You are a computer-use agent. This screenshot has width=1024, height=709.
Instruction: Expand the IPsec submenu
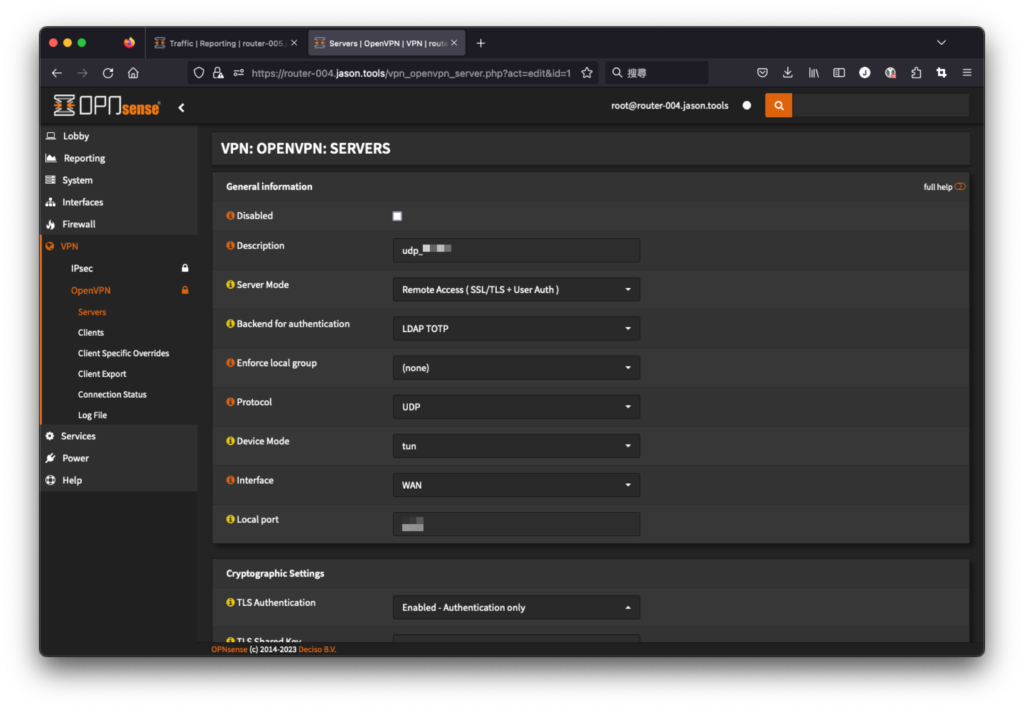(119, 268)
